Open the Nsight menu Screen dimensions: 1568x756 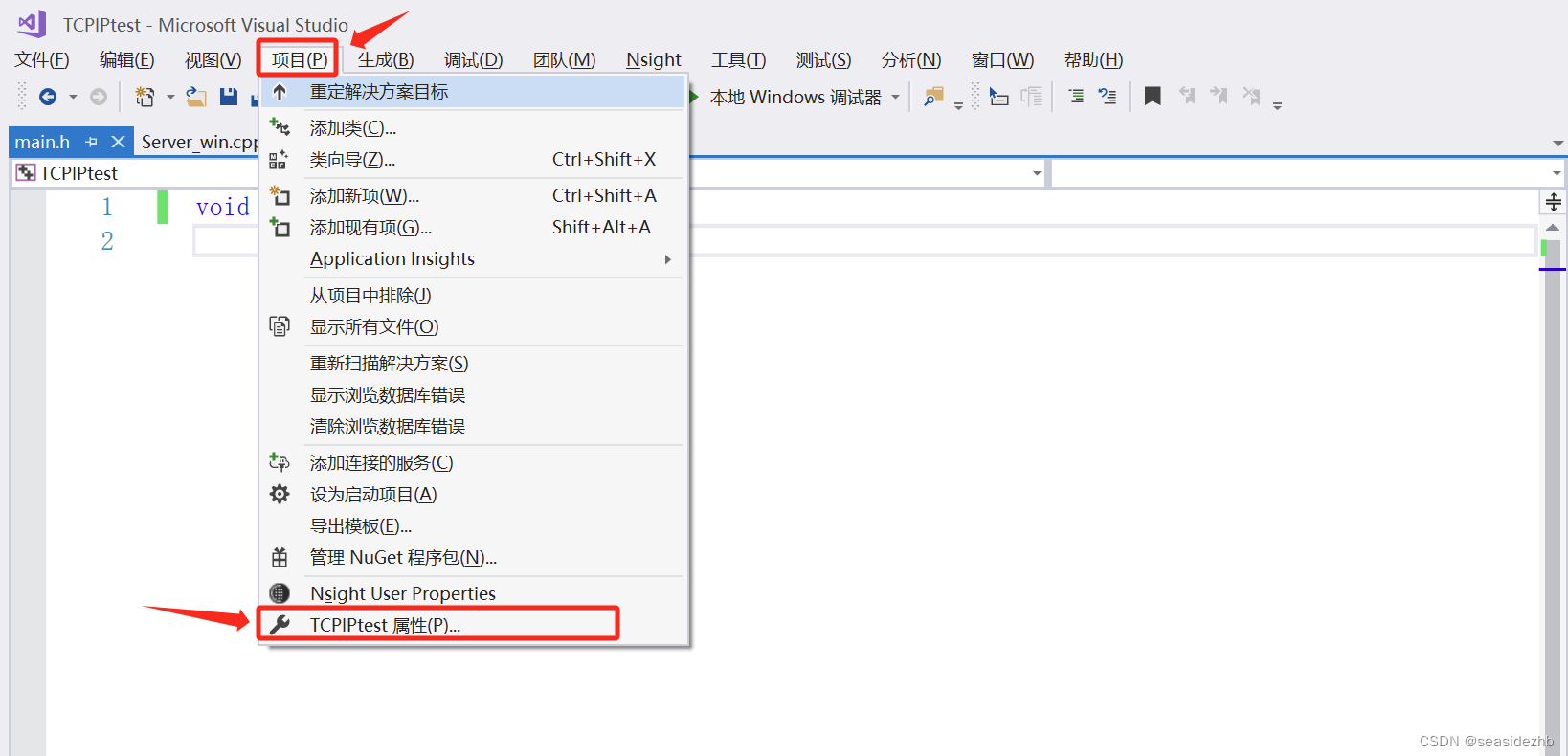(654, 60)
